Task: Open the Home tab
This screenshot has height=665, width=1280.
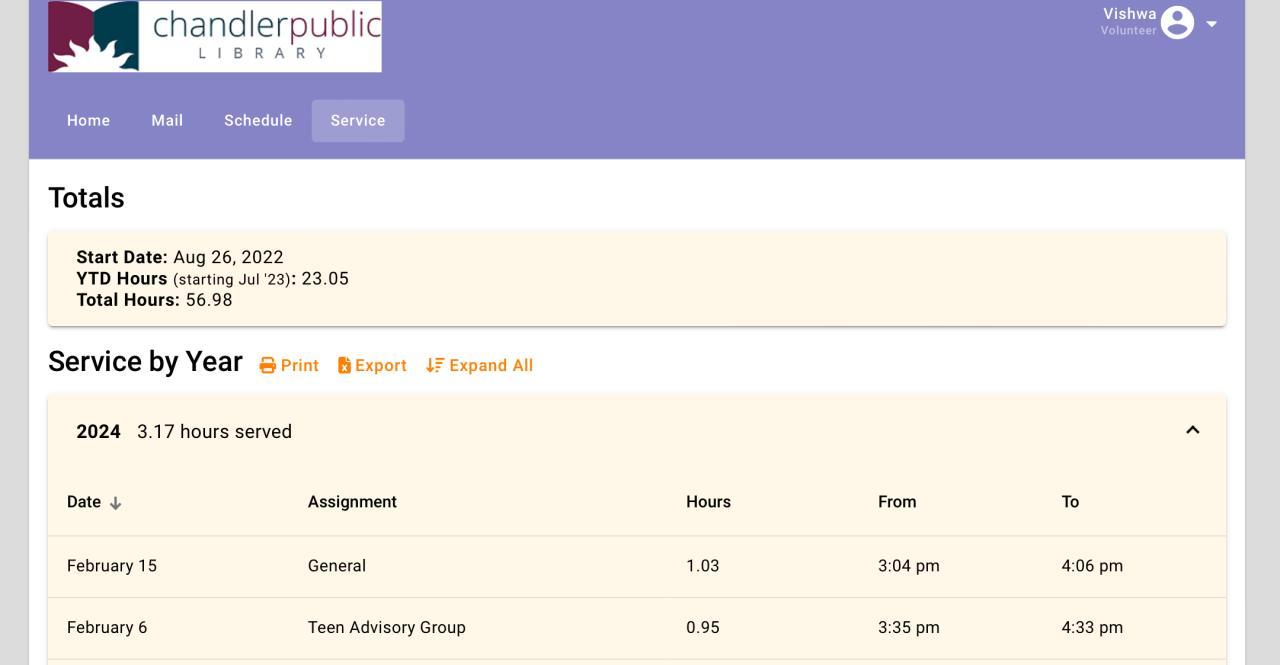Action: pyautogui.click(x=88, y=121)
